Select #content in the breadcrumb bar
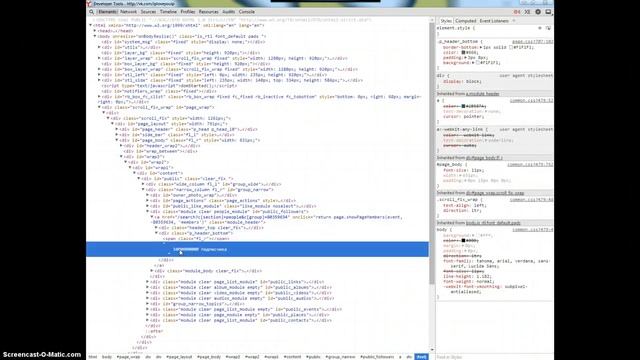 [x=292, y=357]
